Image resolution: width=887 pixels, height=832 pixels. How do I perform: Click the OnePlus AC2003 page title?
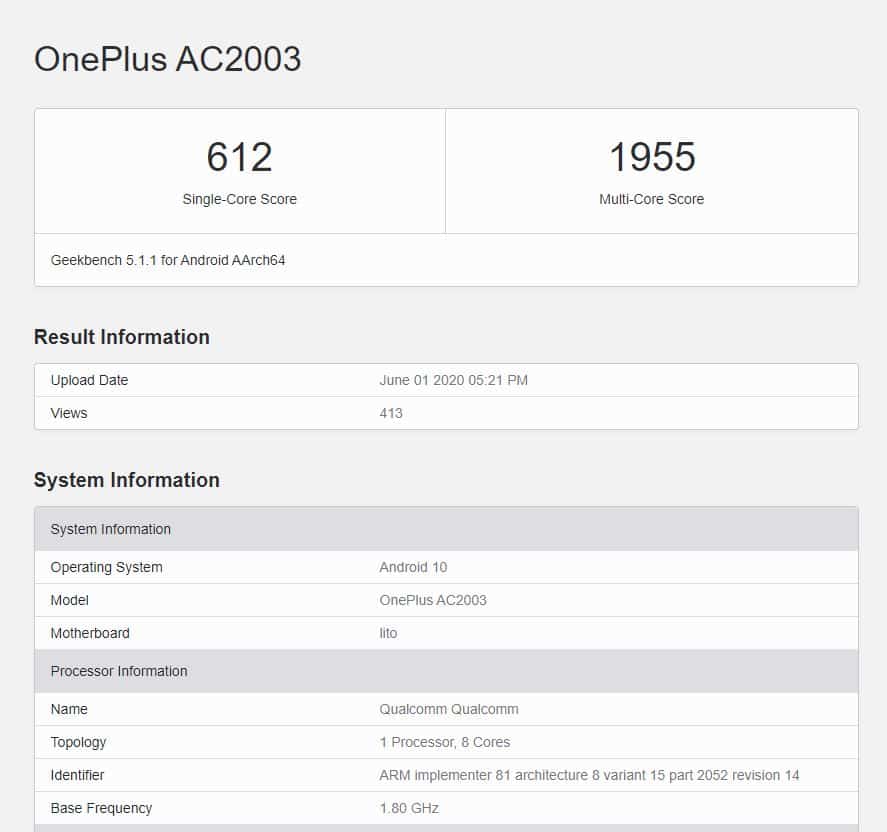[167, 59]
